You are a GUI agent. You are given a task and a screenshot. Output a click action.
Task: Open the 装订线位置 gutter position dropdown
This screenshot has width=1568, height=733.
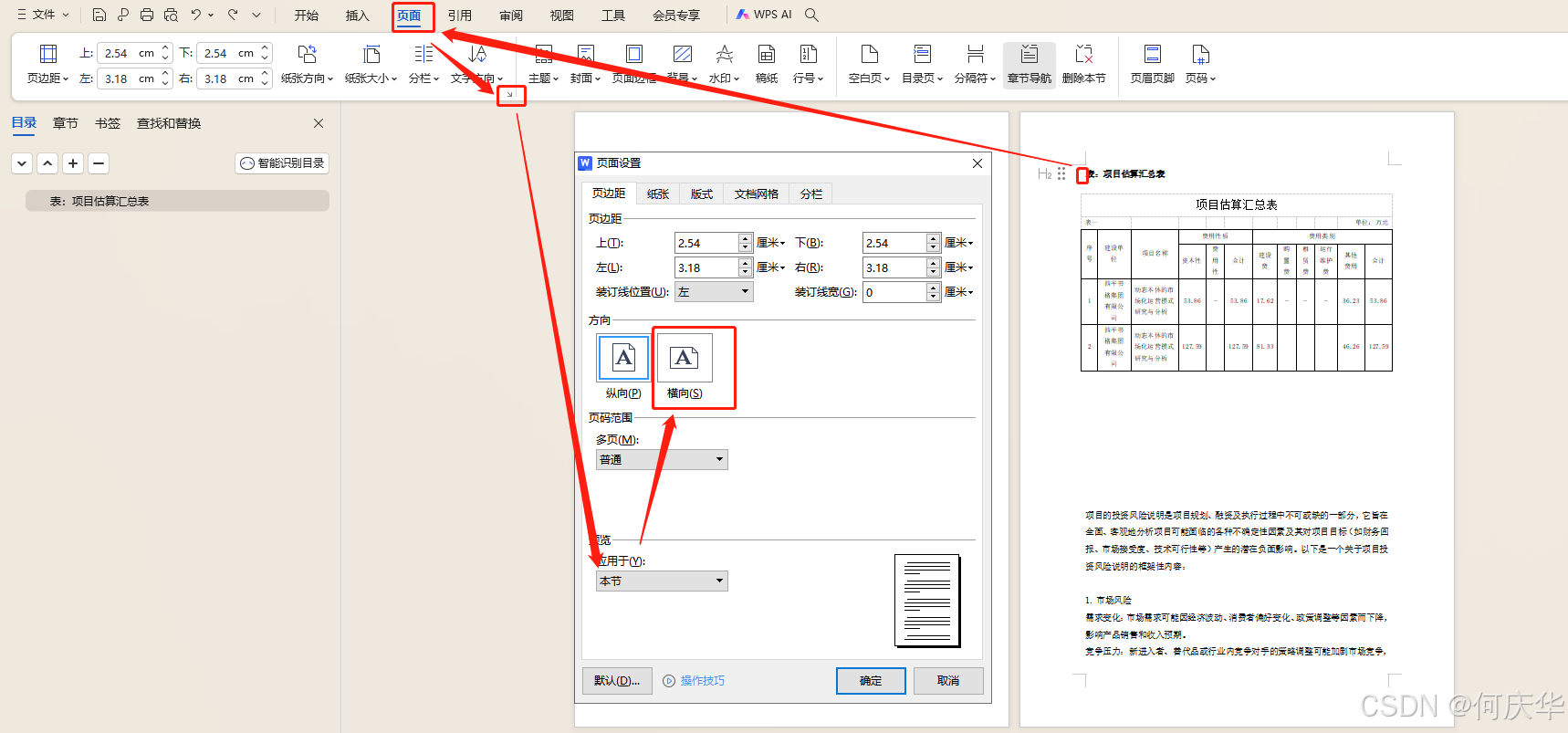pos(714,292)
